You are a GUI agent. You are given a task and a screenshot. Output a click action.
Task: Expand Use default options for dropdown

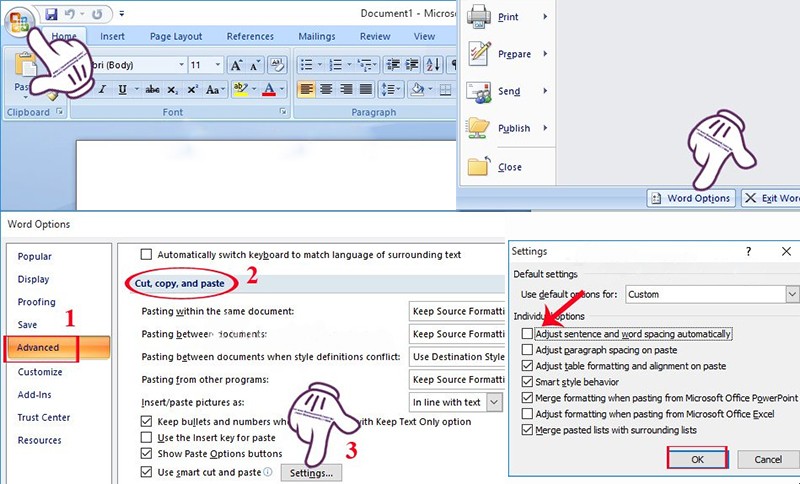[x=792, y=295]
